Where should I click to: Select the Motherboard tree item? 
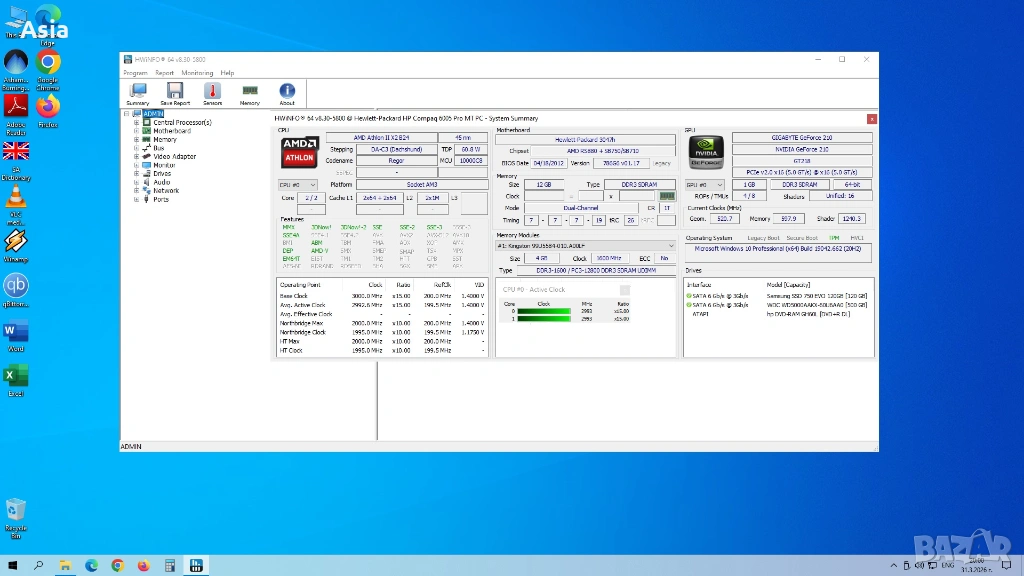171,131
